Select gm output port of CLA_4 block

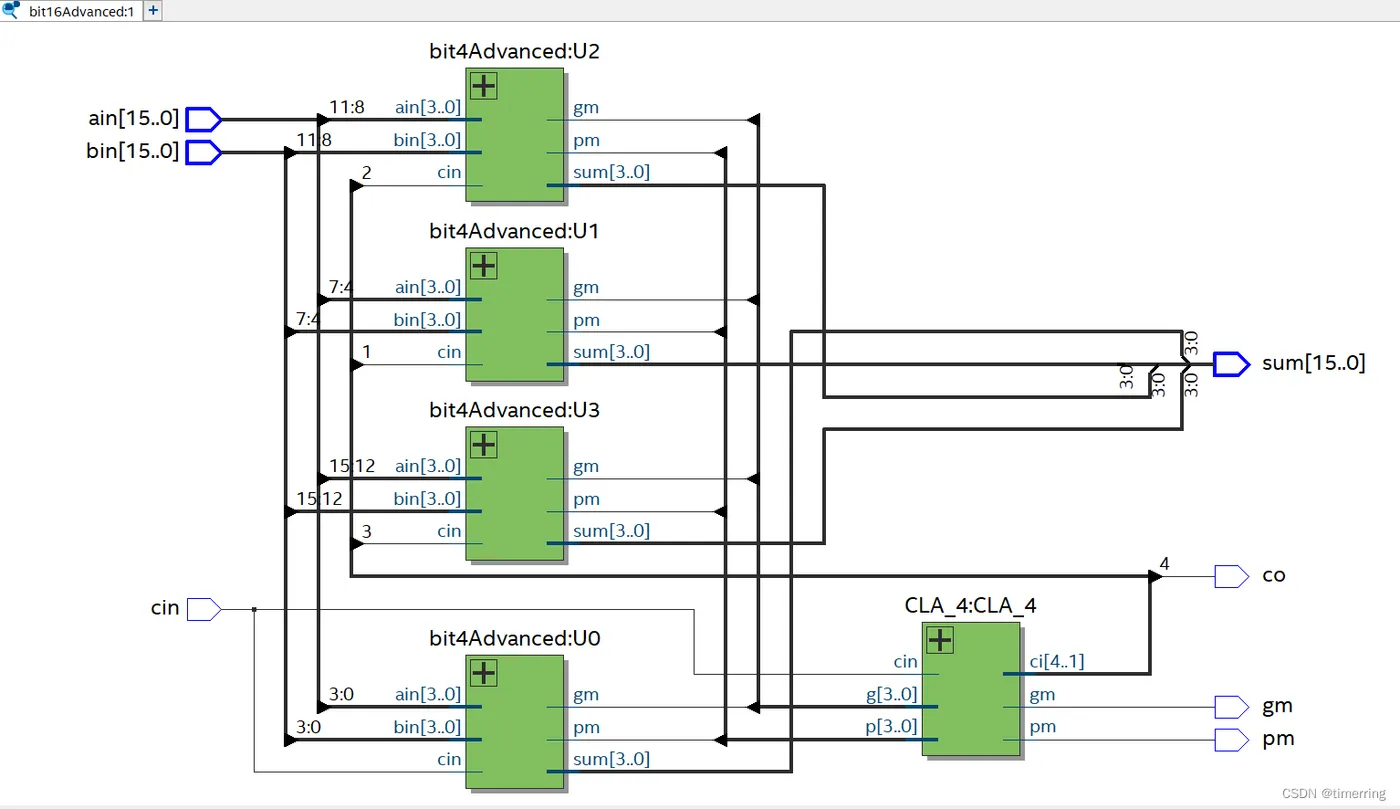1042,695
